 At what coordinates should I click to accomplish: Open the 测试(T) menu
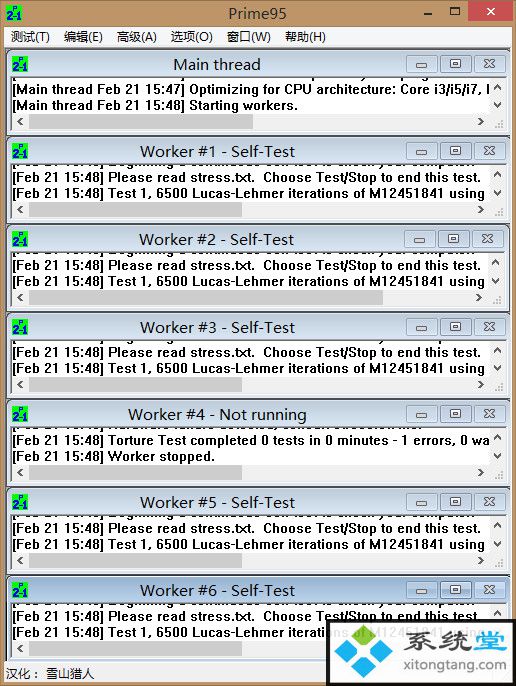[30, 37]
